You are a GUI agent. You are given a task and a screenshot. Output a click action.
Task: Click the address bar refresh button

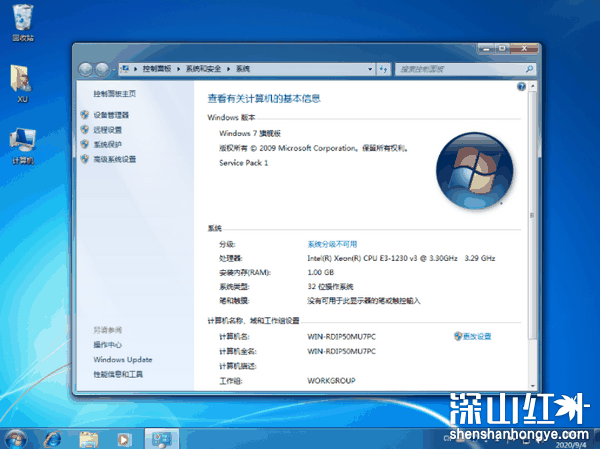383,69
